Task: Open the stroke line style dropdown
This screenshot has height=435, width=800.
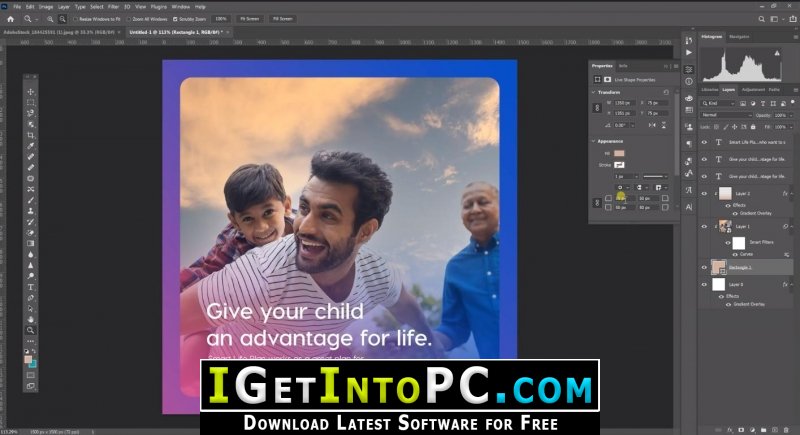Action: (x=655, y=176)
